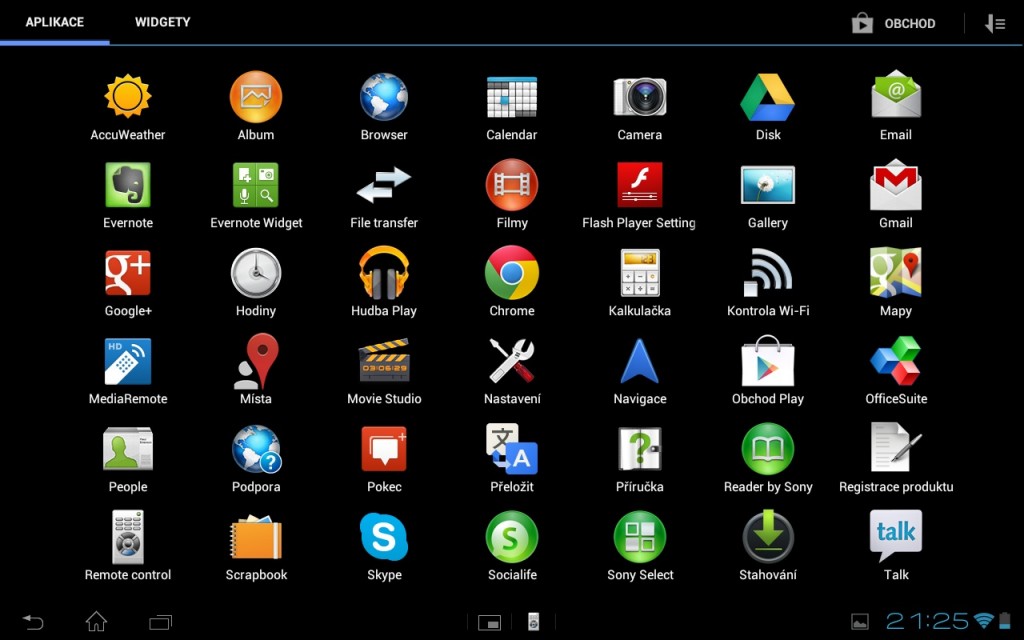Open the Mapy maps app
1024x640 pixels.
(896, 273)
